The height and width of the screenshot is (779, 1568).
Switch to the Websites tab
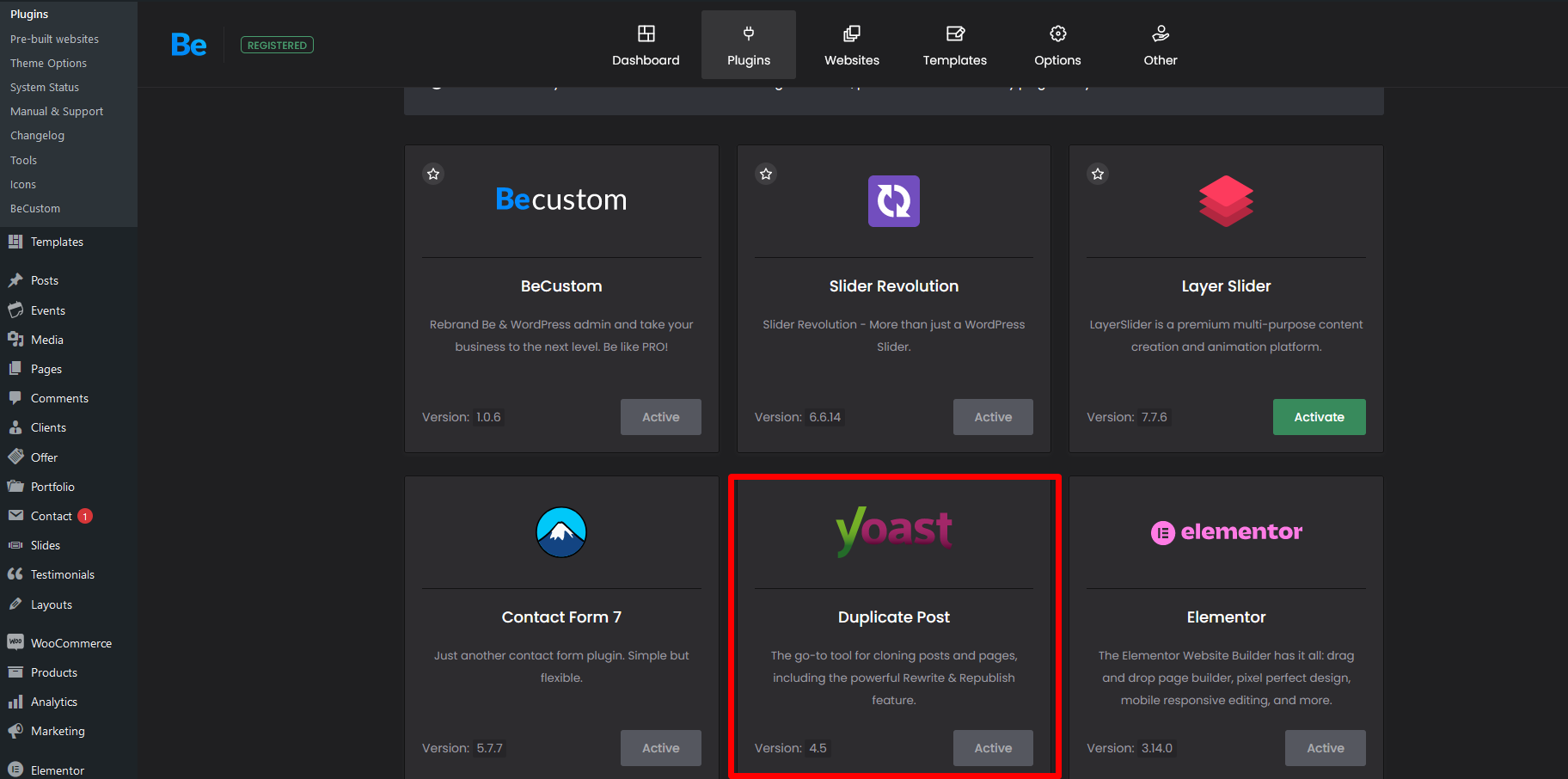pos(852,45)
